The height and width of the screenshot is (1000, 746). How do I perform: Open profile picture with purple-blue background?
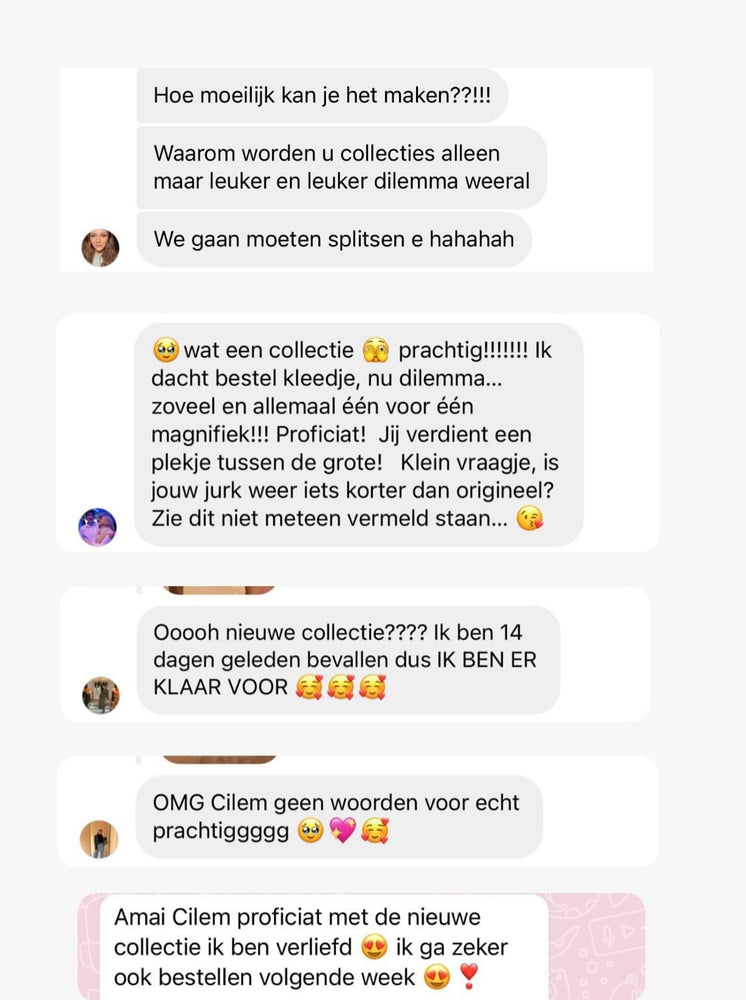pos(98,527)
